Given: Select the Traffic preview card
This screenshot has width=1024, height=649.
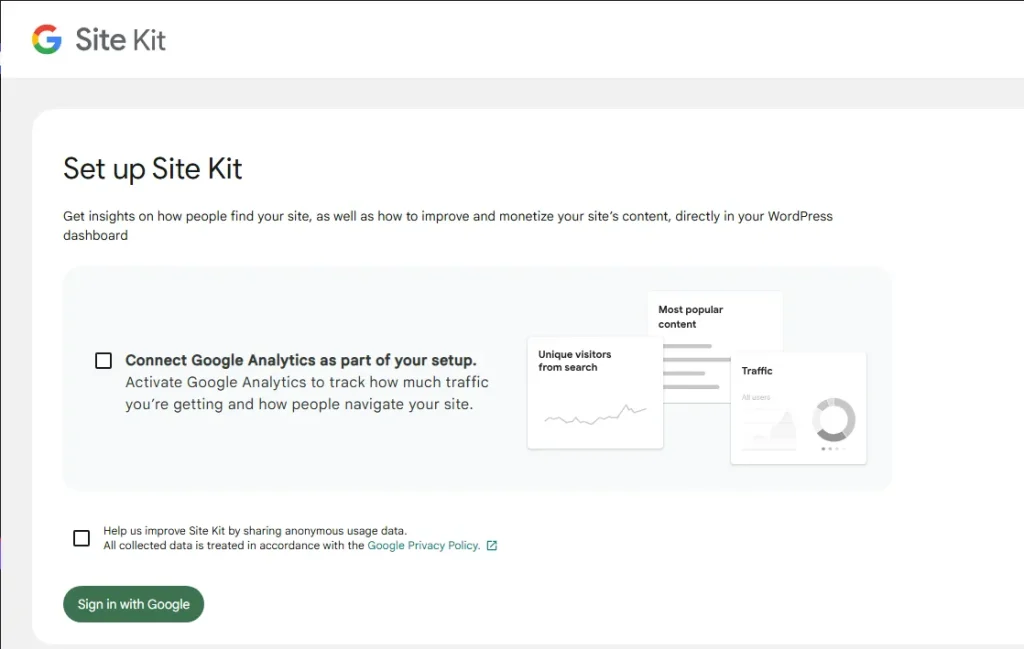Looking at the screenshot, I should pyautogui.click(x=798, y=407).
